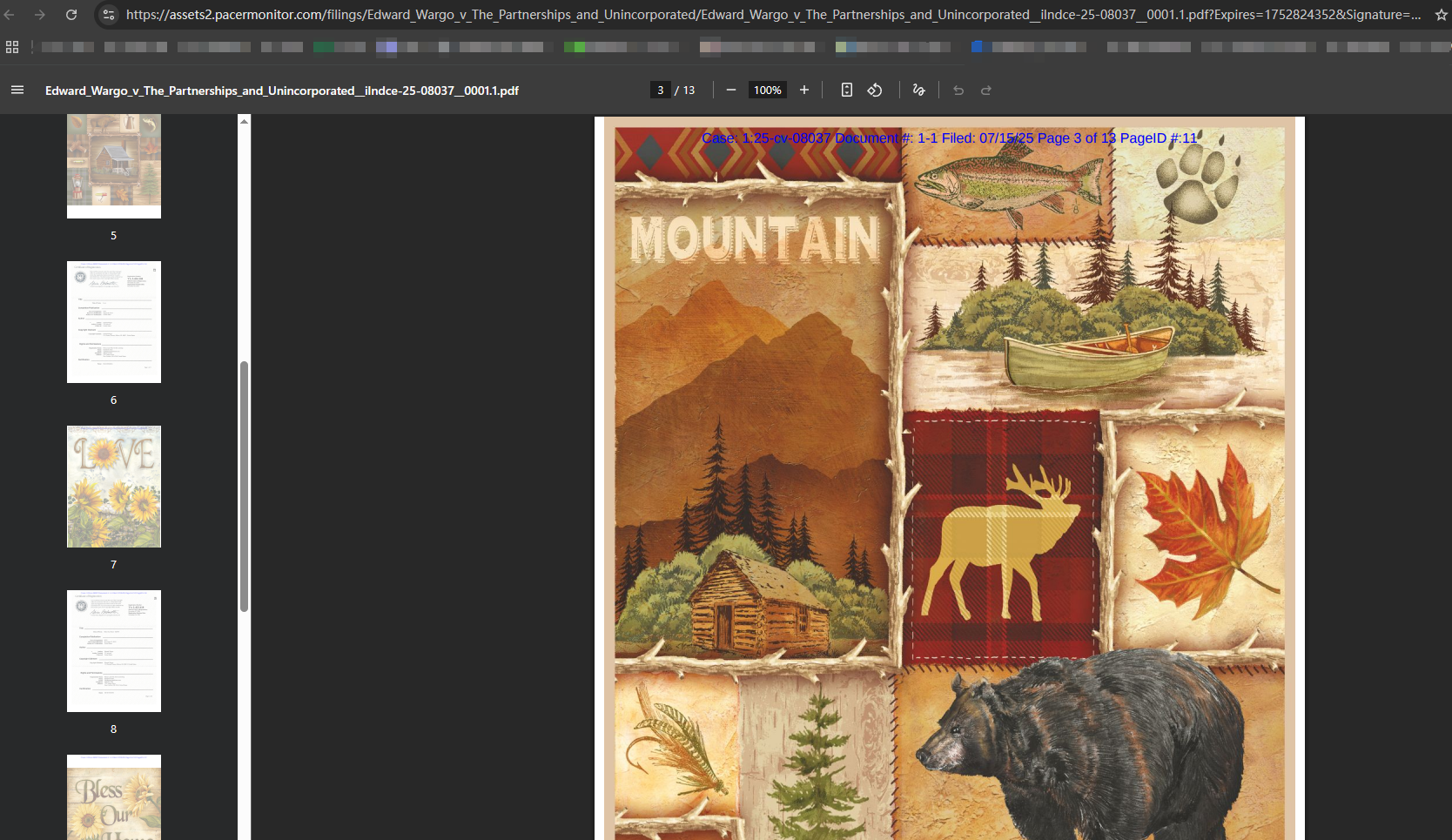
Task: Open the apps grid in bookmarks bar
Action: click(12, 47)
